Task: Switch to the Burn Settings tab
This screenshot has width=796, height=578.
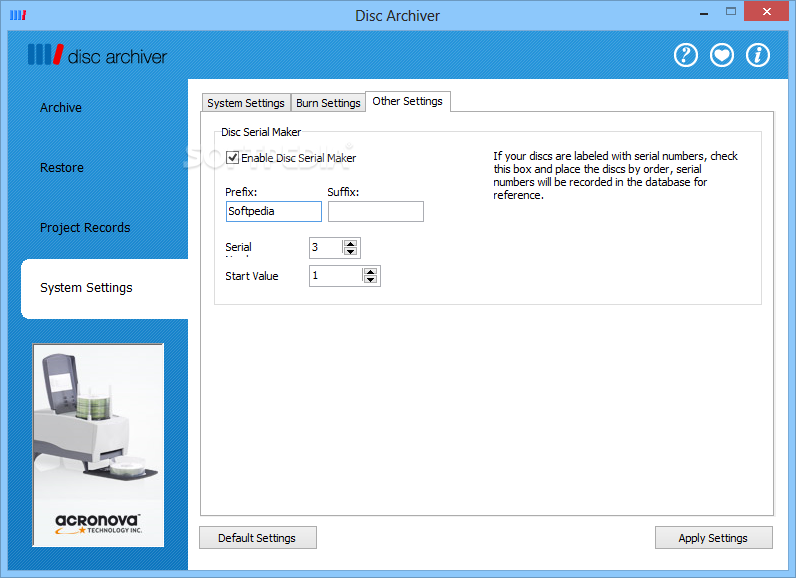Action: [328, 103]
